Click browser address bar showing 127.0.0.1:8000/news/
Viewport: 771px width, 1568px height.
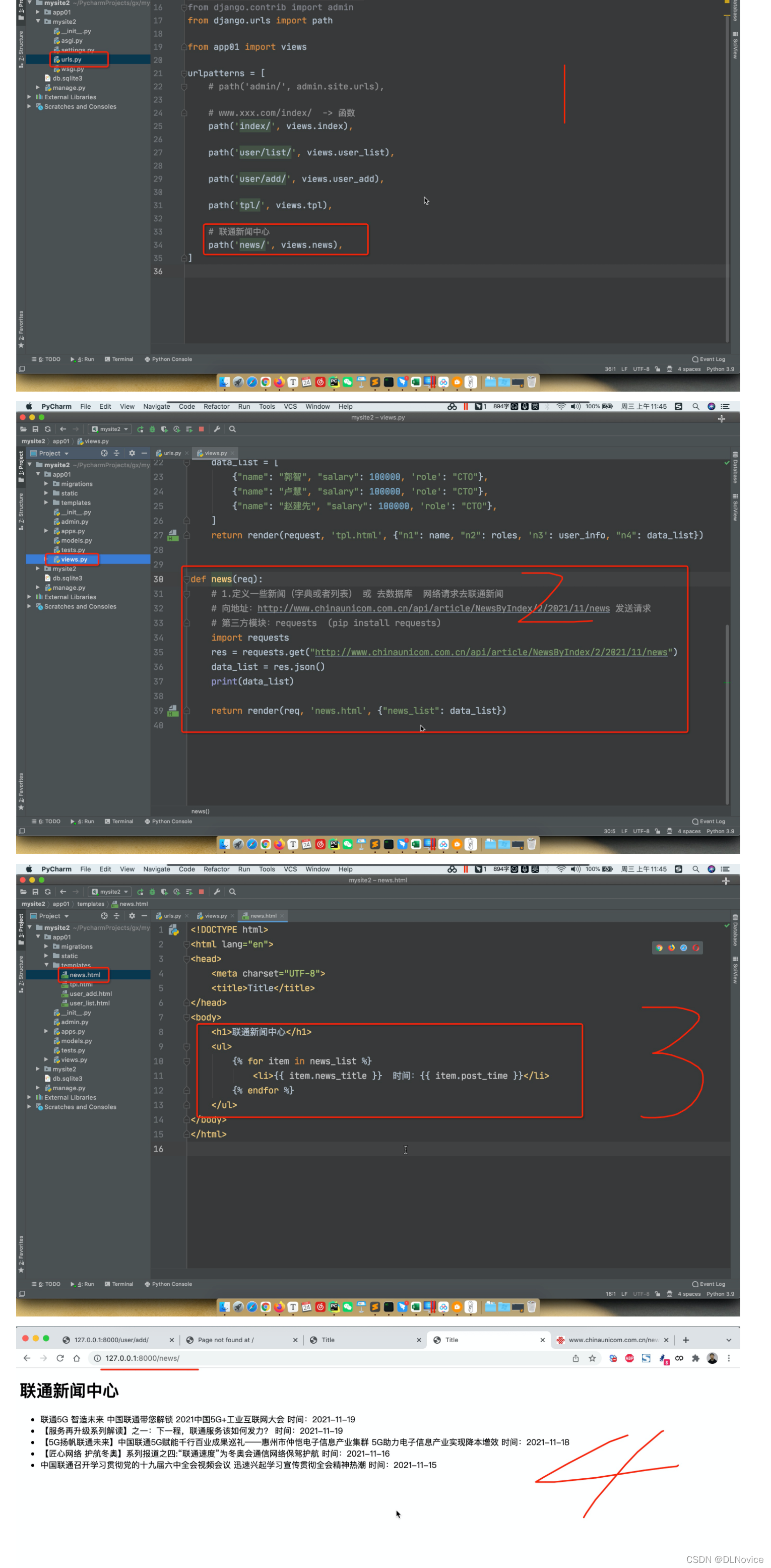pos(329,1358)
